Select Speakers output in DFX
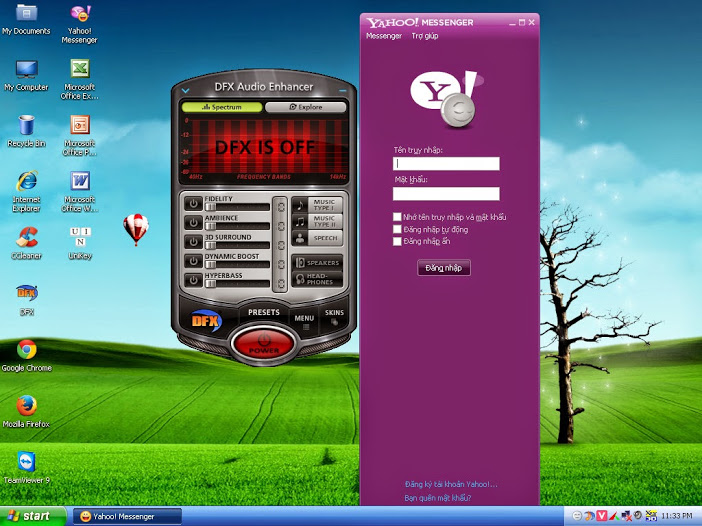Screen dimensions: 702x526 (317, 263)
